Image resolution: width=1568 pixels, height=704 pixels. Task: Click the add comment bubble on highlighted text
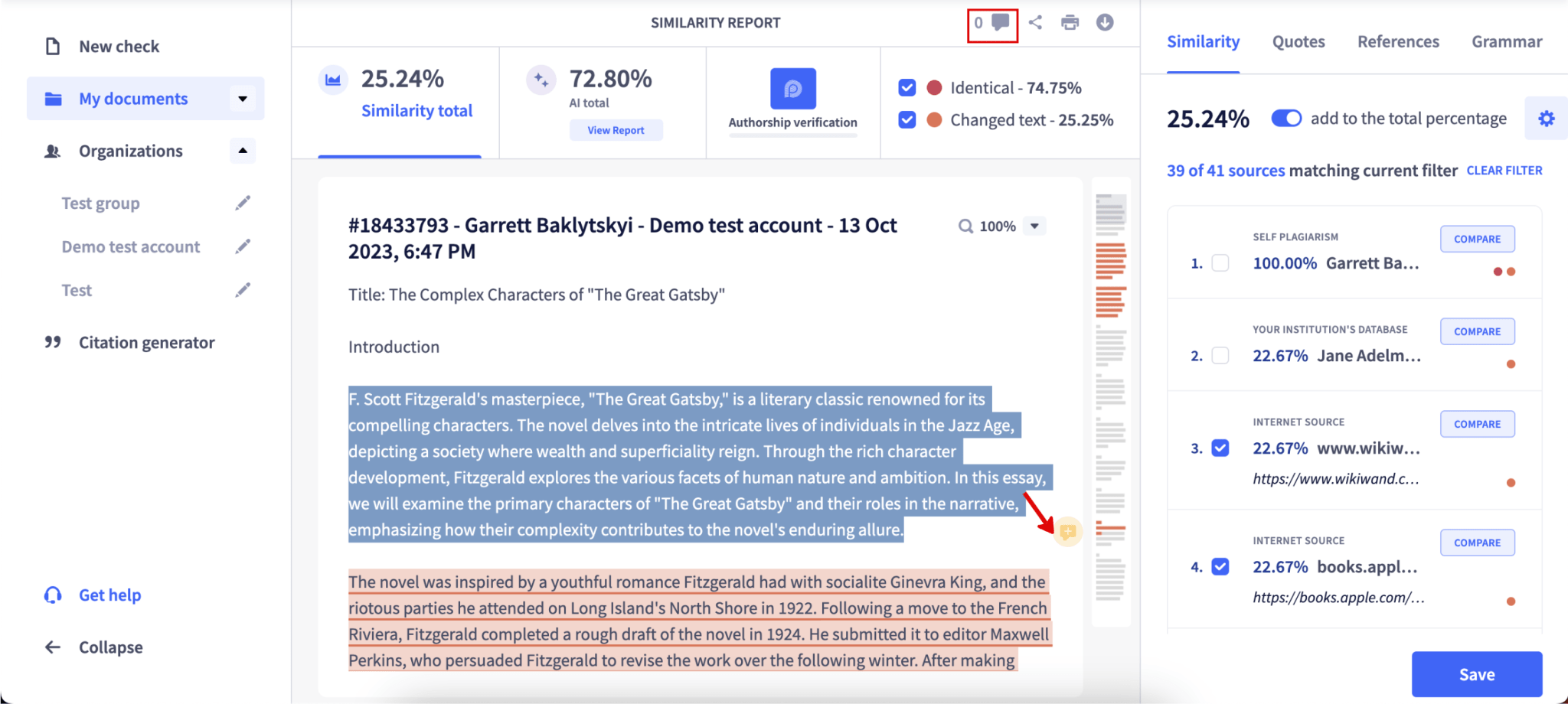click(1068, 531)
